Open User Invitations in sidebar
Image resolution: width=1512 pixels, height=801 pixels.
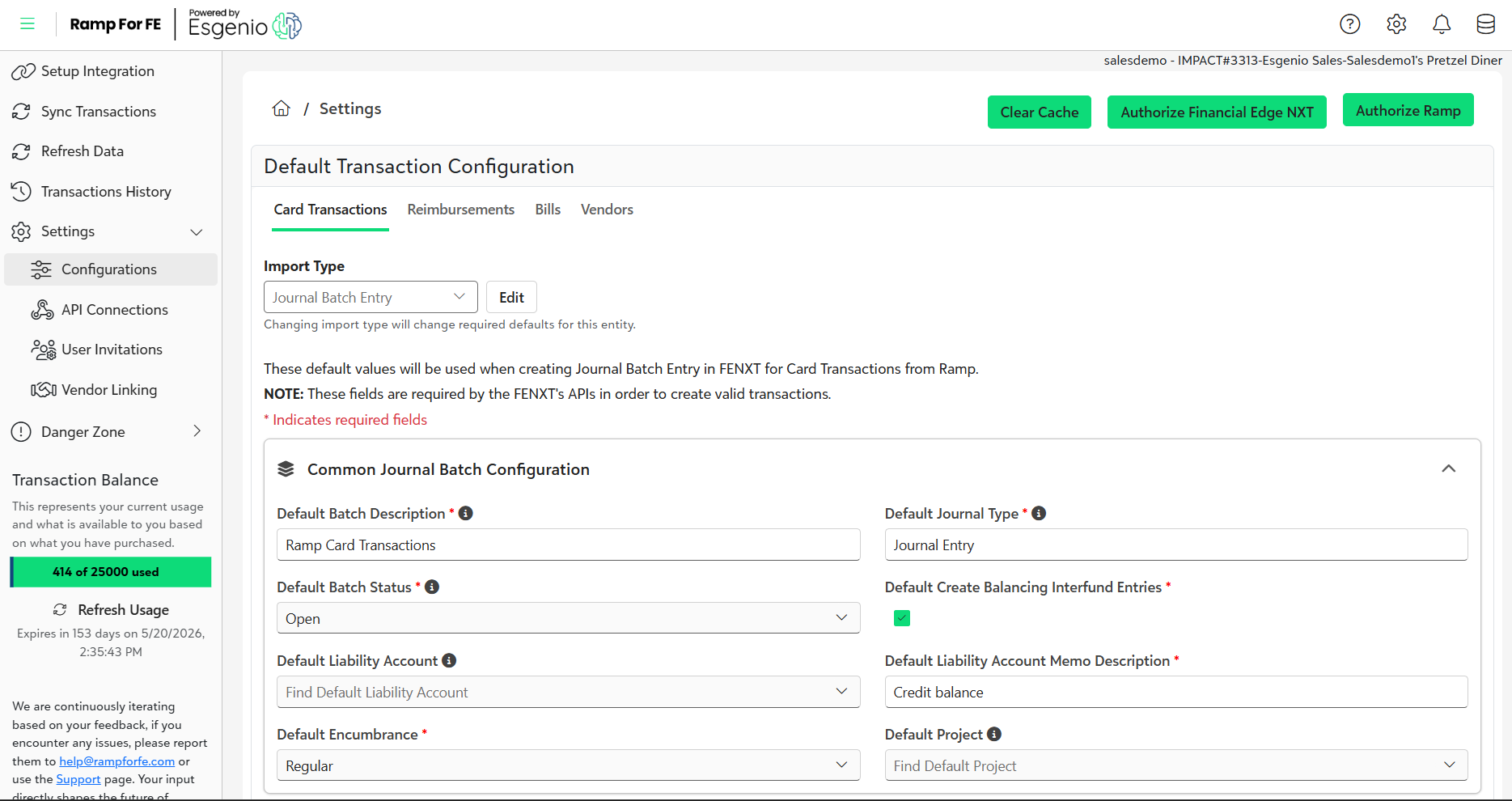(111, 350)
